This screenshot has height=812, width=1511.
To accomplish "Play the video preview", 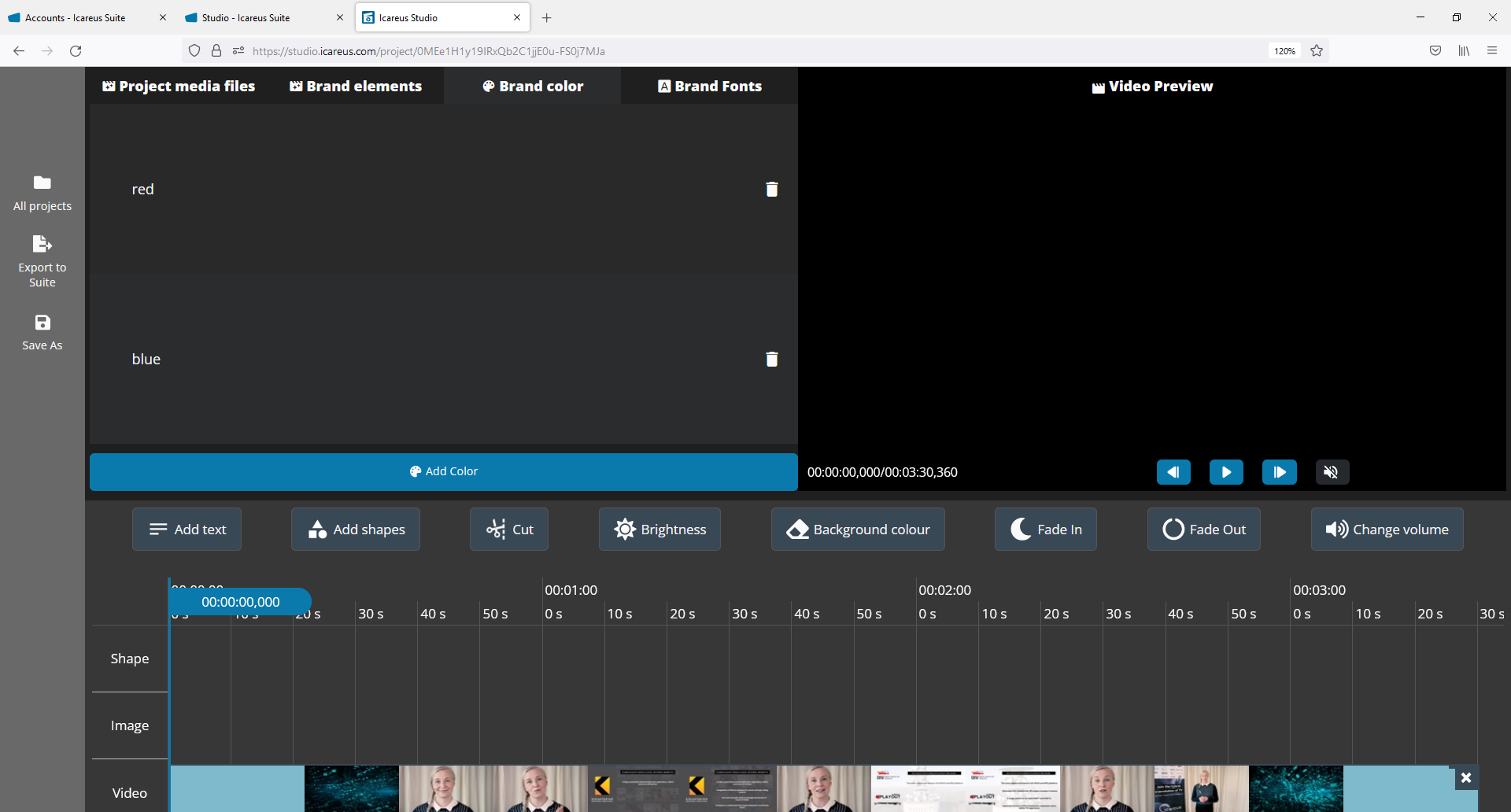I will [1225, 472].
